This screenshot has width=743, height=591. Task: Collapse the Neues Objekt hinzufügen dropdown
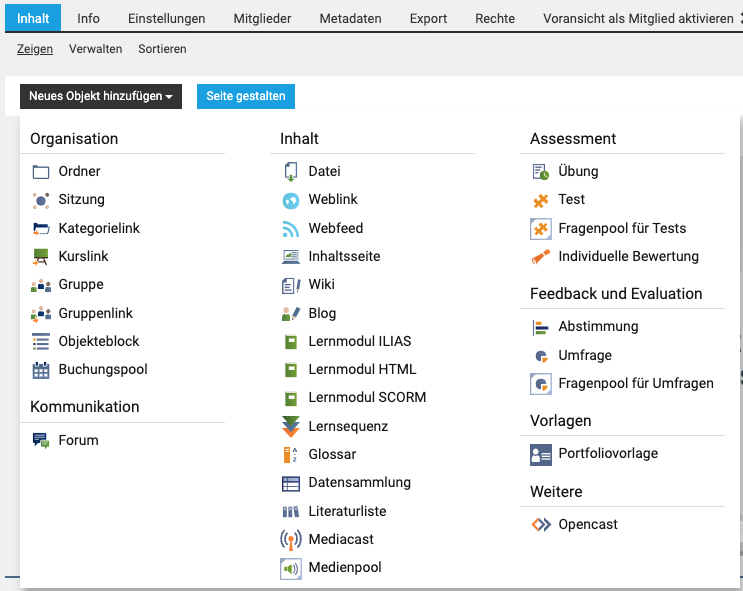[x=100, y=97]
